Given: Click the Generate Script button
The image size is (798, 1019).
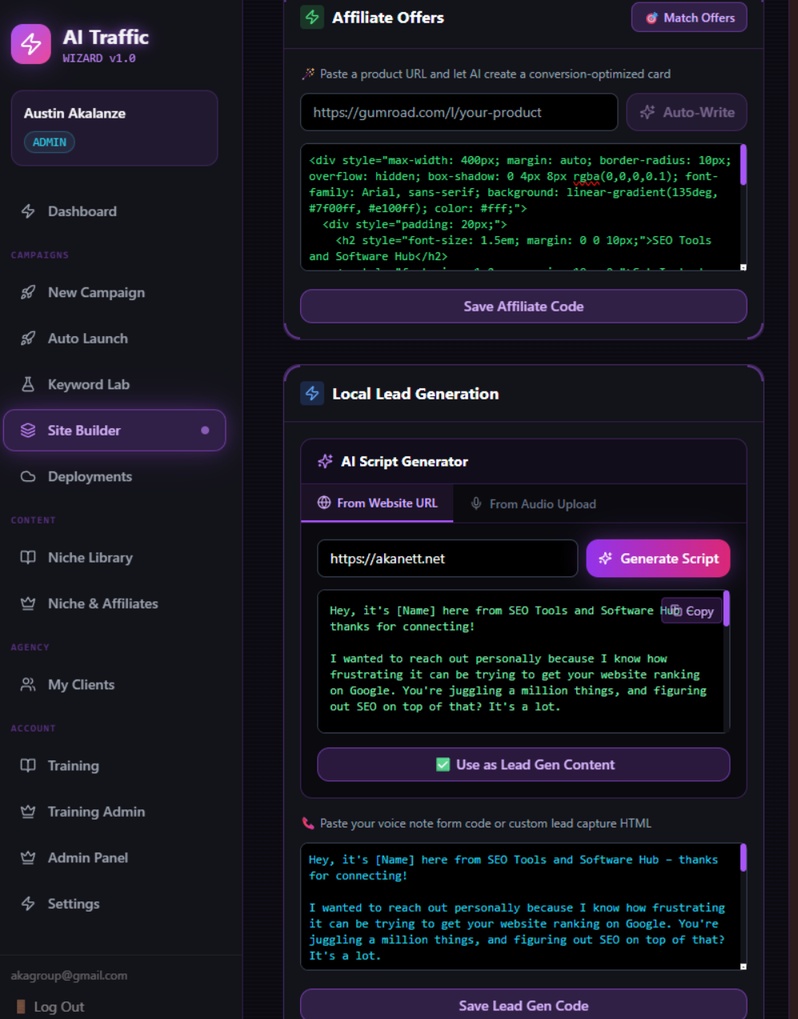Looking at the screenshot, I should [x=658, y=559].
